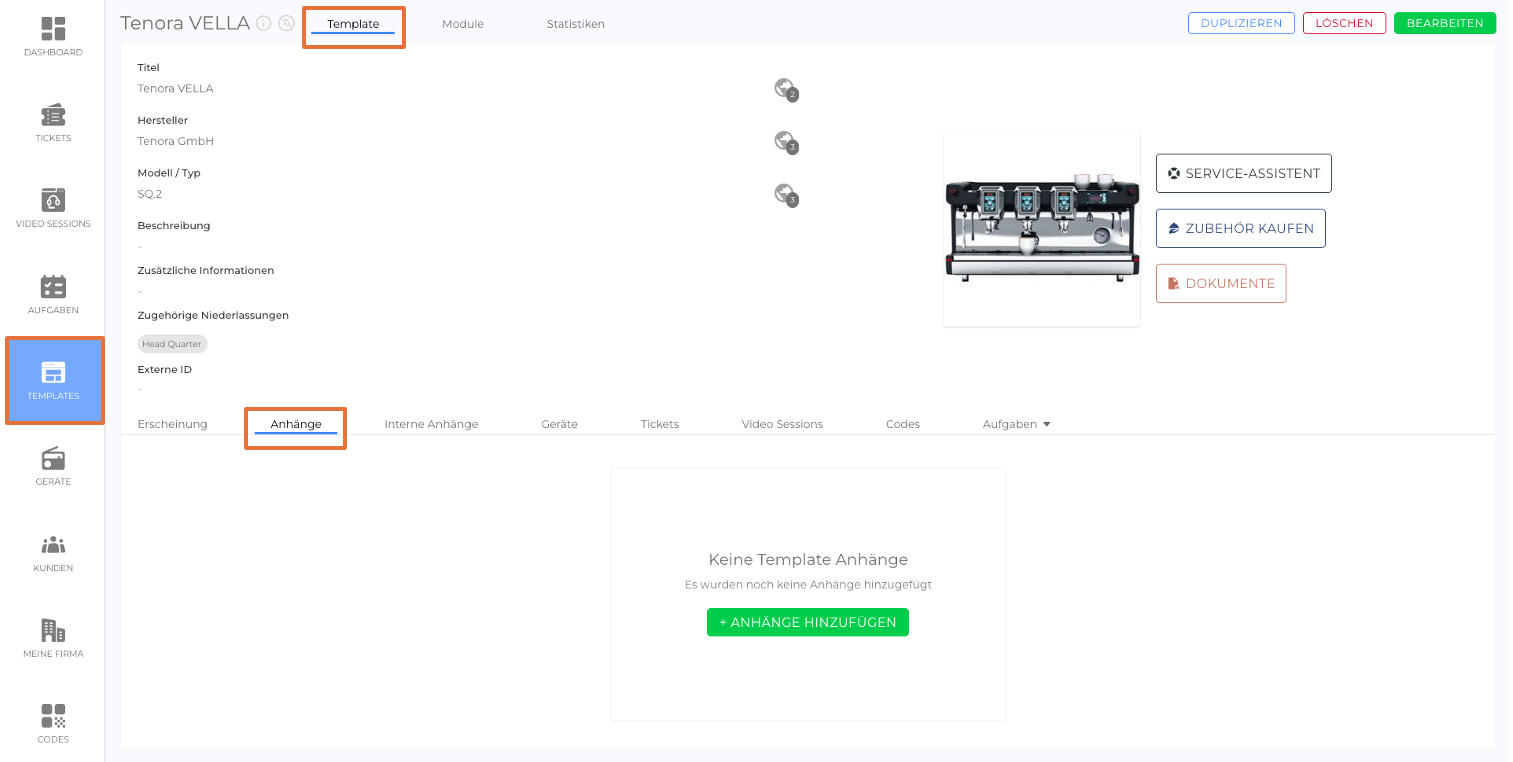
Task: Open the Statistiken tab
Action: point(575,24)
